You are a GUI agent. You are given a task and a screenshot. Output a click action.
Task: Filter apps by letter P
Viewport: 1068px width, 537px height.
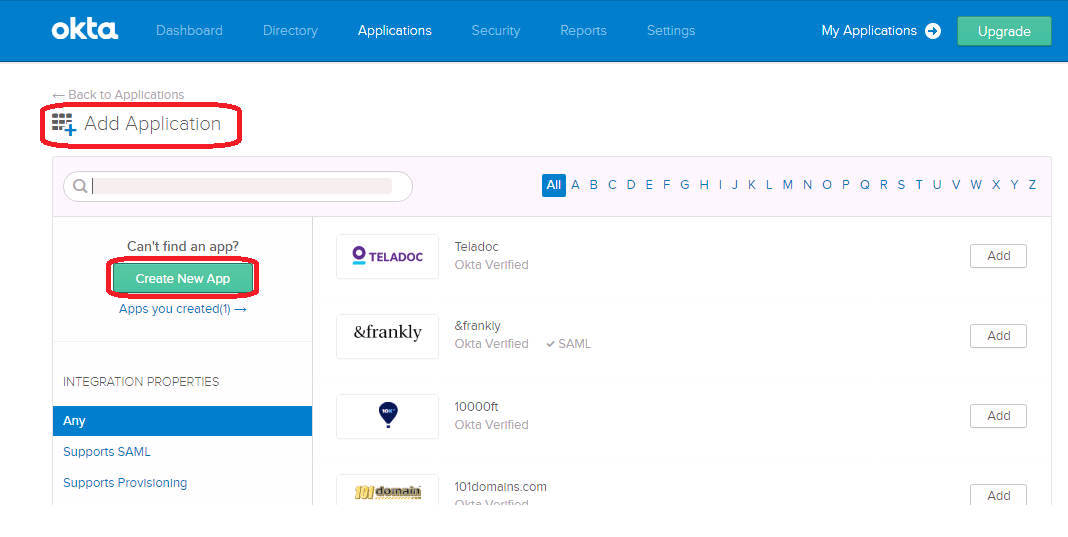click(x=845, y=185)
